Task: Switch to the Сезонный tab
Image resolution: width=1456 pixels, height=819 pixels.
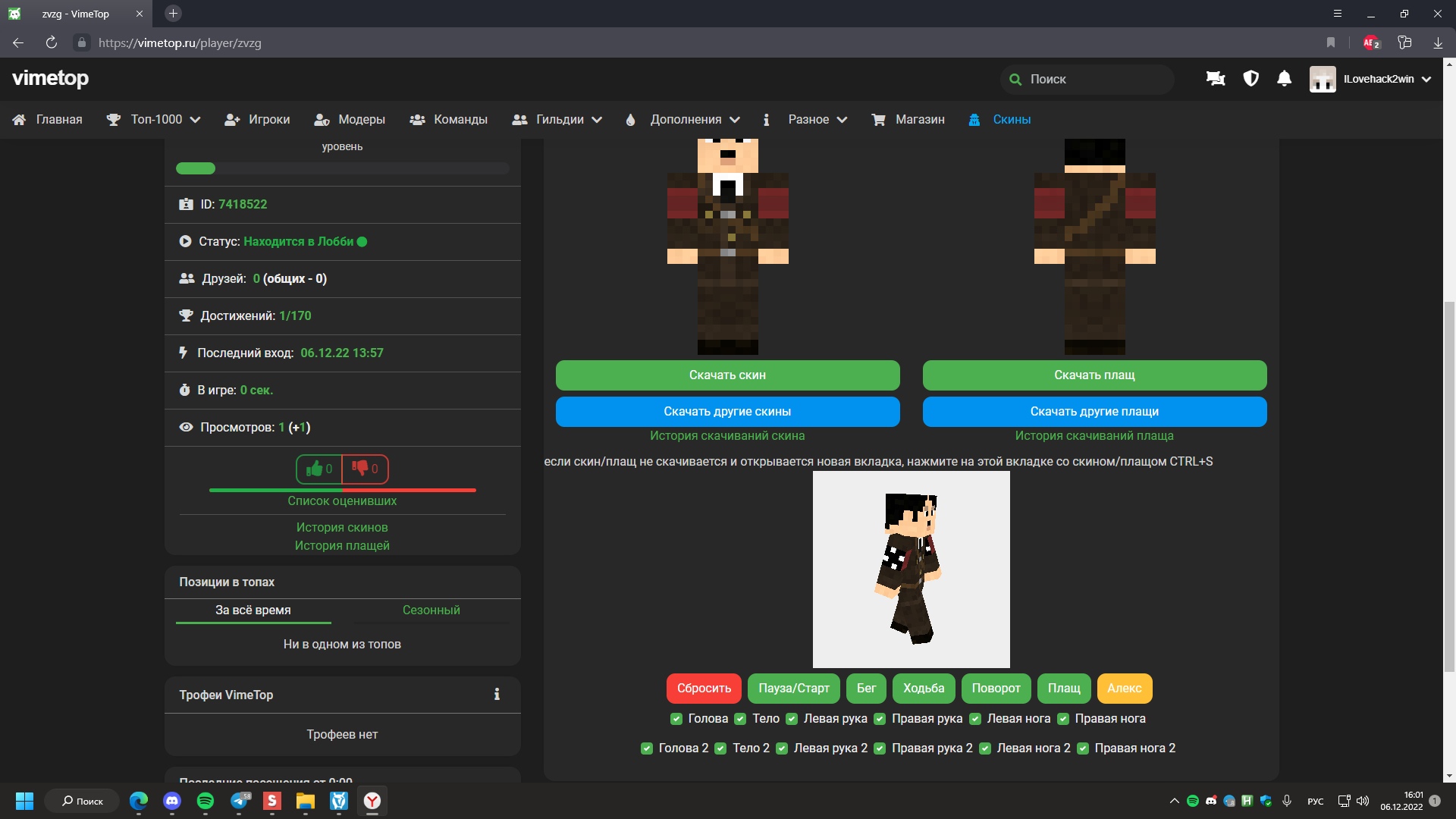Action: [431, 610]
